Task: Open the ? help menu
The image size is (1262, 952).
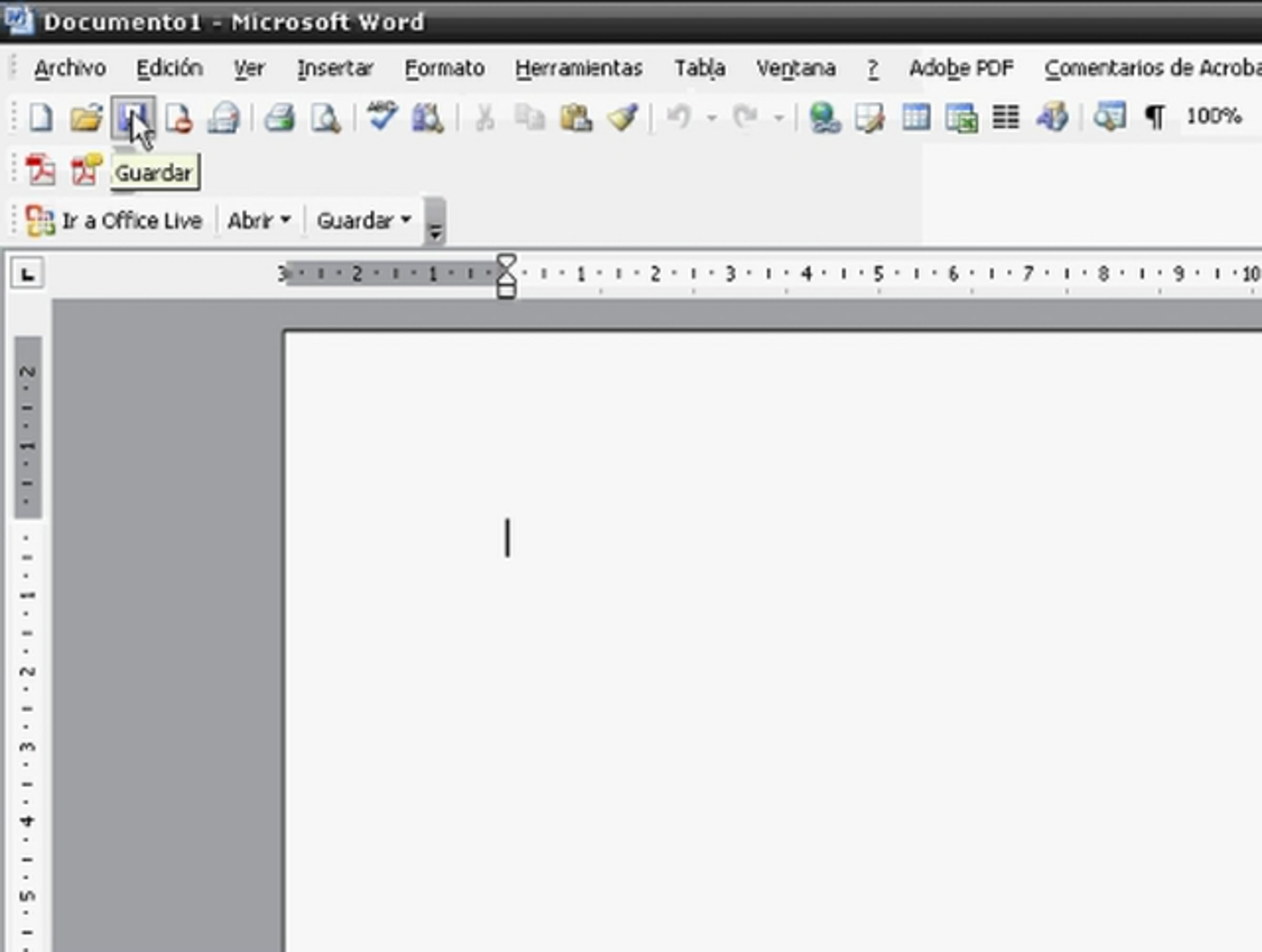Action: point(872,68)
